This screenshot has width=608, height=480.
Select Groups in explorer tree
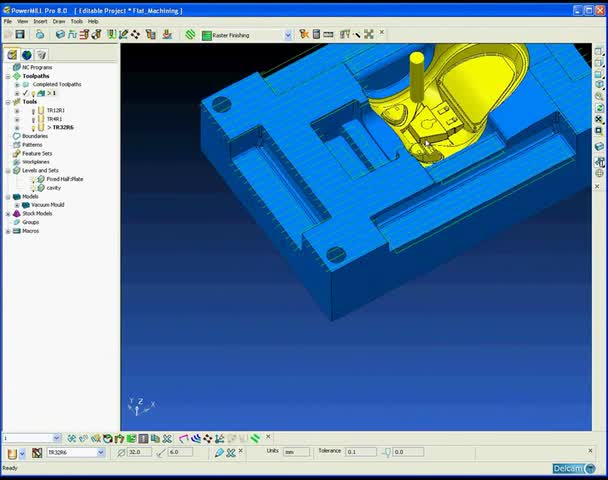click(x=31, y=223)
